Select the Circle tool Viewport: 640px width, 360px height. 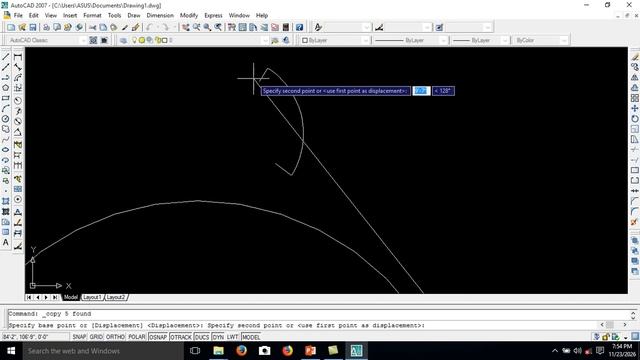tap(6, 119)
